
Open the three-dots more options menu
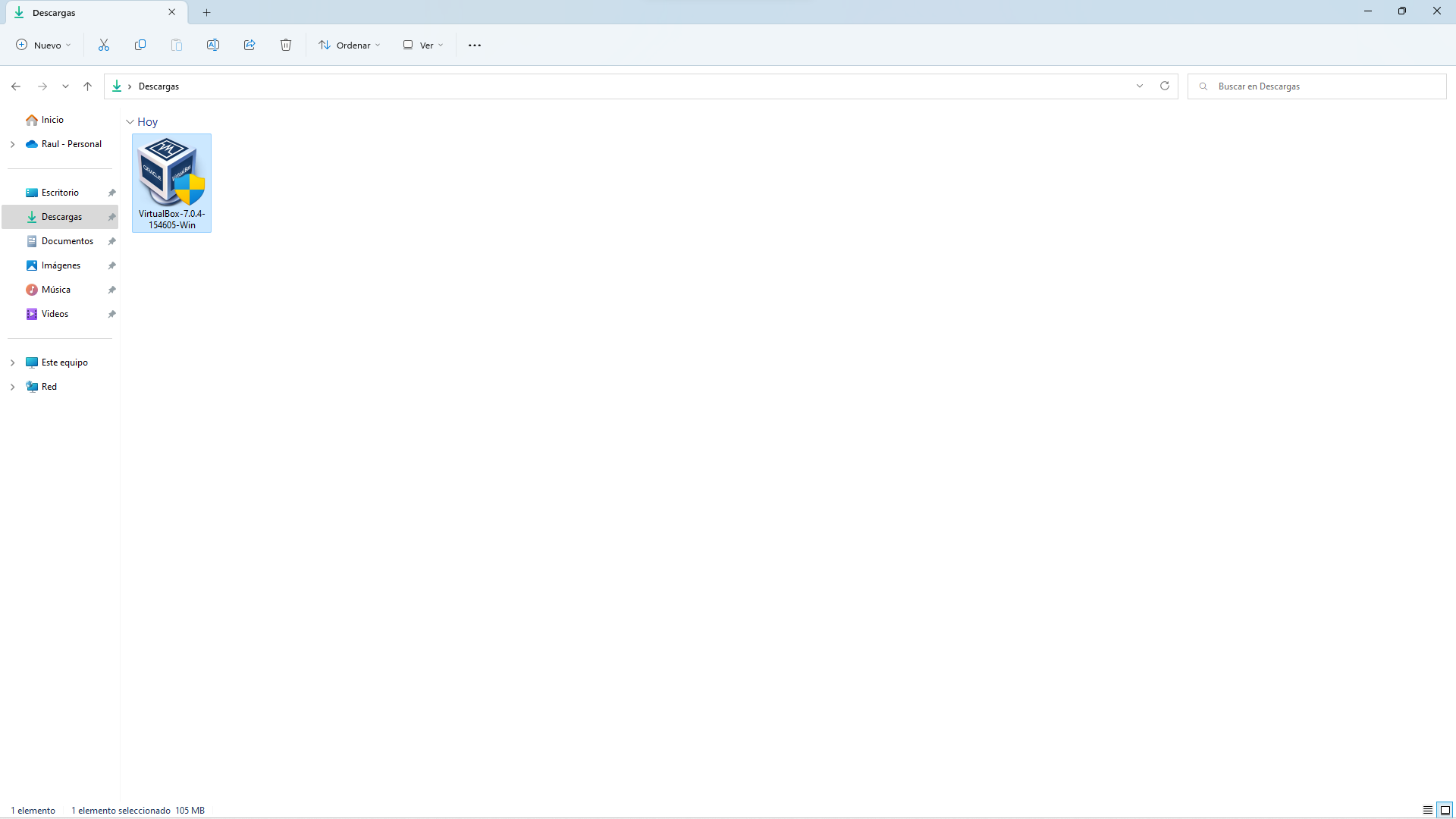(475, 45)
